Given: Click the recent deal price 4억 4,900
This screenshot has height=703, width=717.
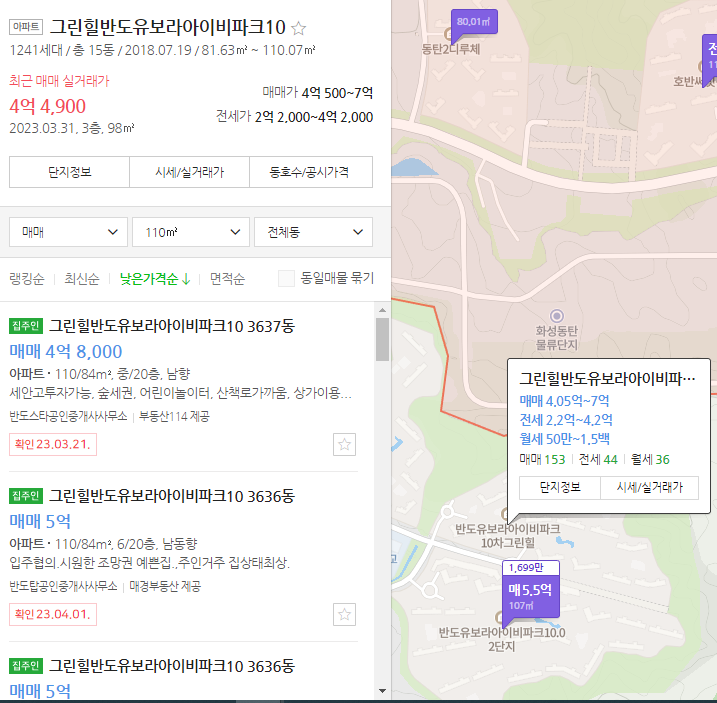Looking at the screenshot, I should point(48,106).
